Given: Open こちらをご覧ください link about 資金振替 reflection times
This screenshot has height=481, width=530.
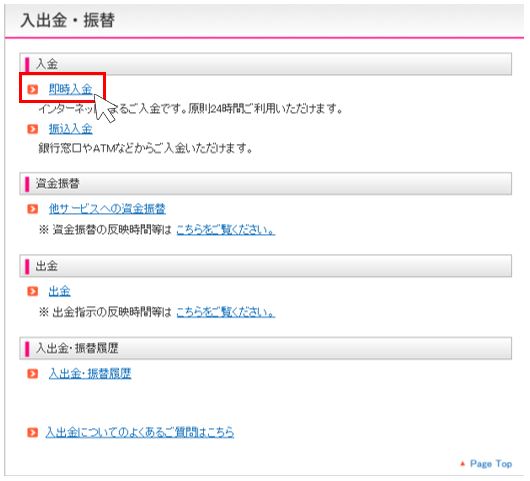Looking at the screenshot, I should coord(226,230).
